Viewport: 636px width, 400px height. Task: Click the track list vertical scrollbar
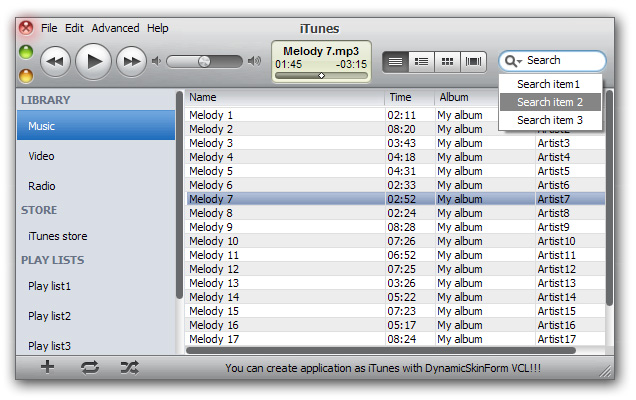point(609,198)
